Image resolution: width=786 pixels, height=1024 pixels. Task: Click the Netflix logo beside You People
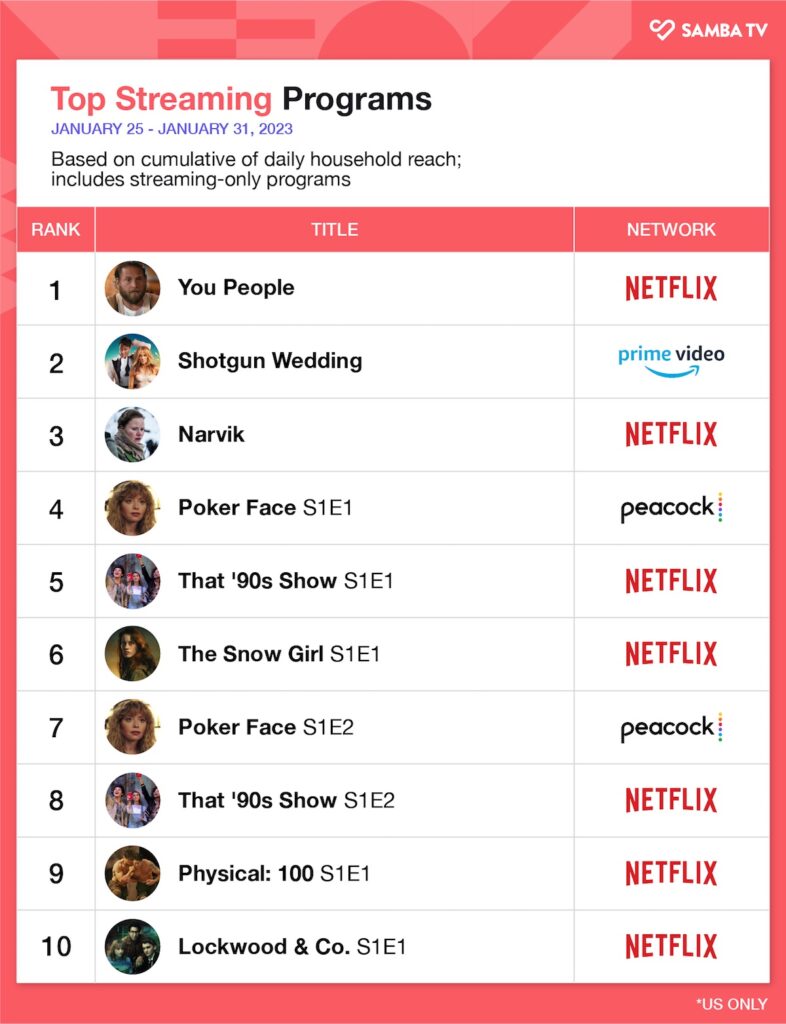(671, 288)
